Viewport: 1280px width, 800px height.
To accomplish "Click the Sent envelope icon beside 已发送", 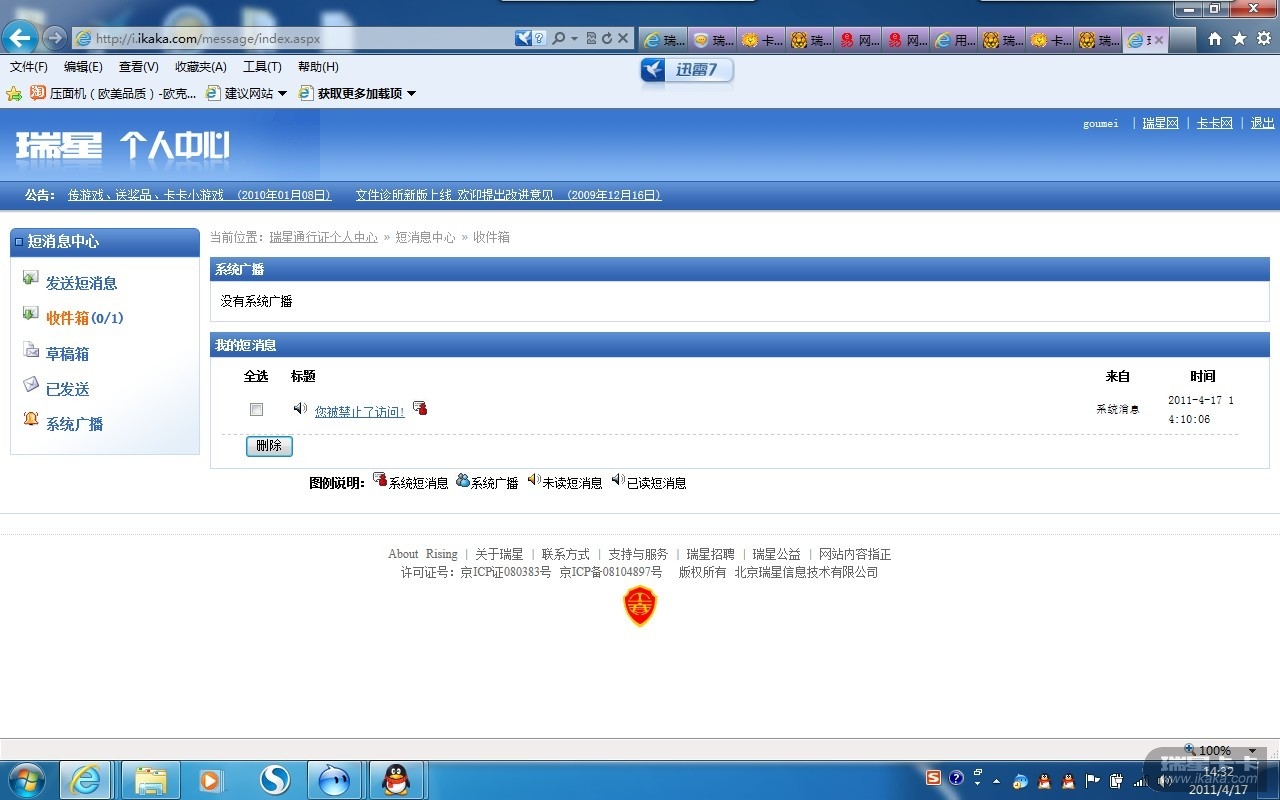I will [x=31, y=384].
